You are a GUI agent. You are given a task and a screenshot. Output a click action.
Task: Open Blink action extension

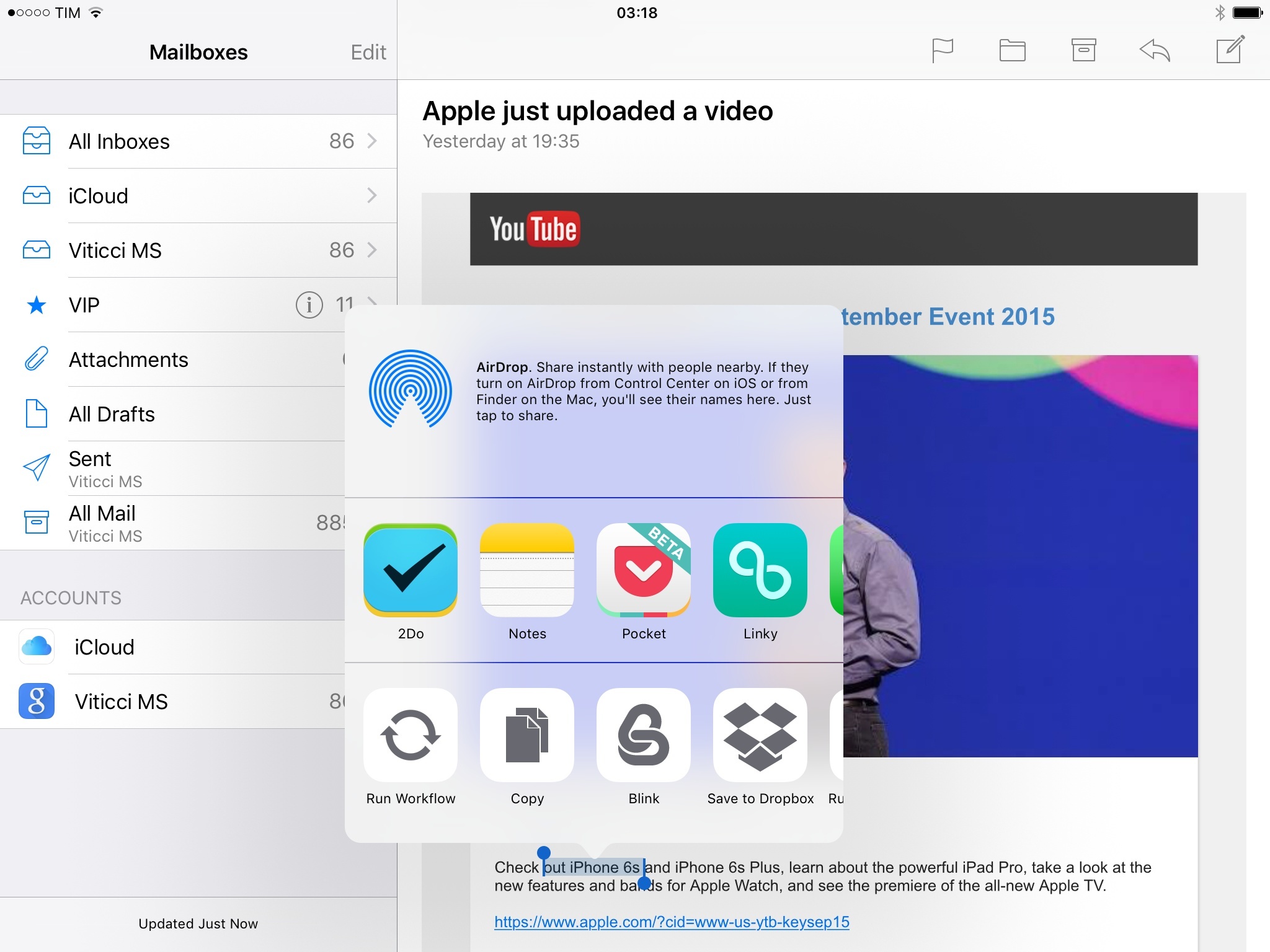pyautogui.click(x=644, y=735)
